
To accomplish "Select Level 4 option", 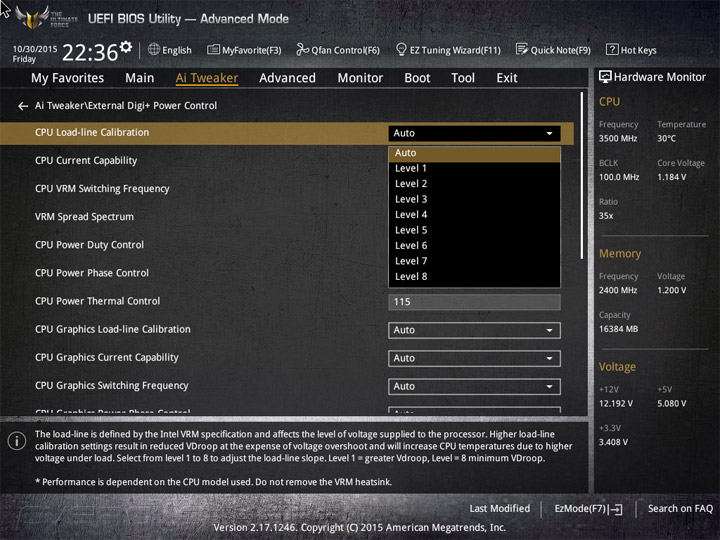I will point(474,215).
